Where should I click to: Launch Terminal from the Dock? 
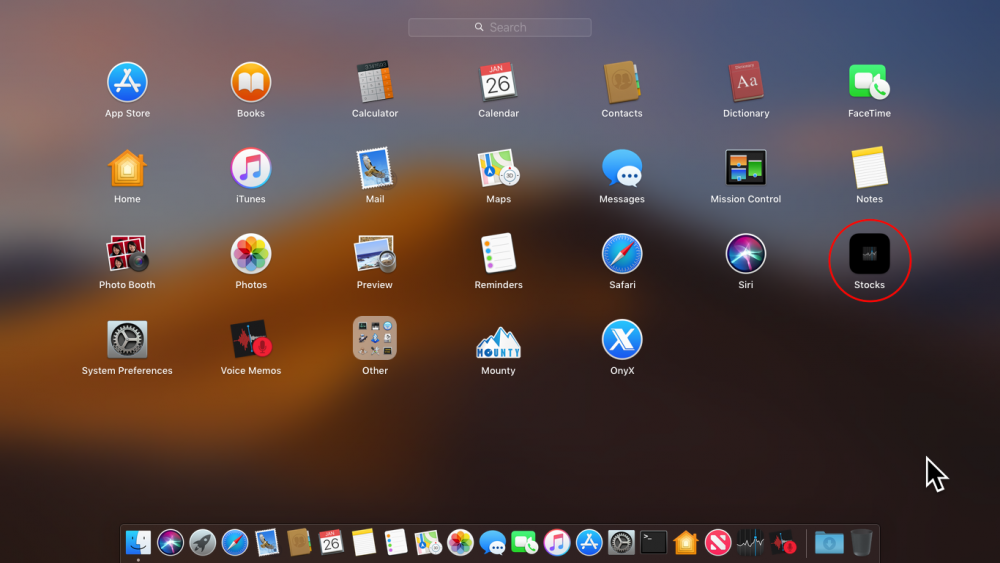(x=653, y=543)
